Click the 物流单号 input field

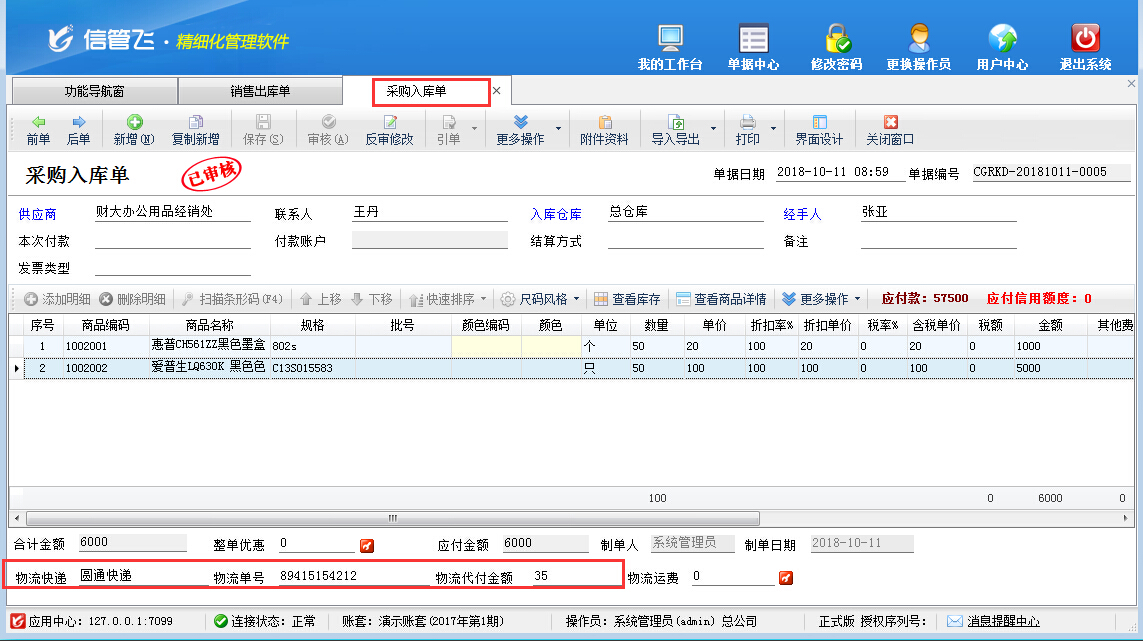345,576
